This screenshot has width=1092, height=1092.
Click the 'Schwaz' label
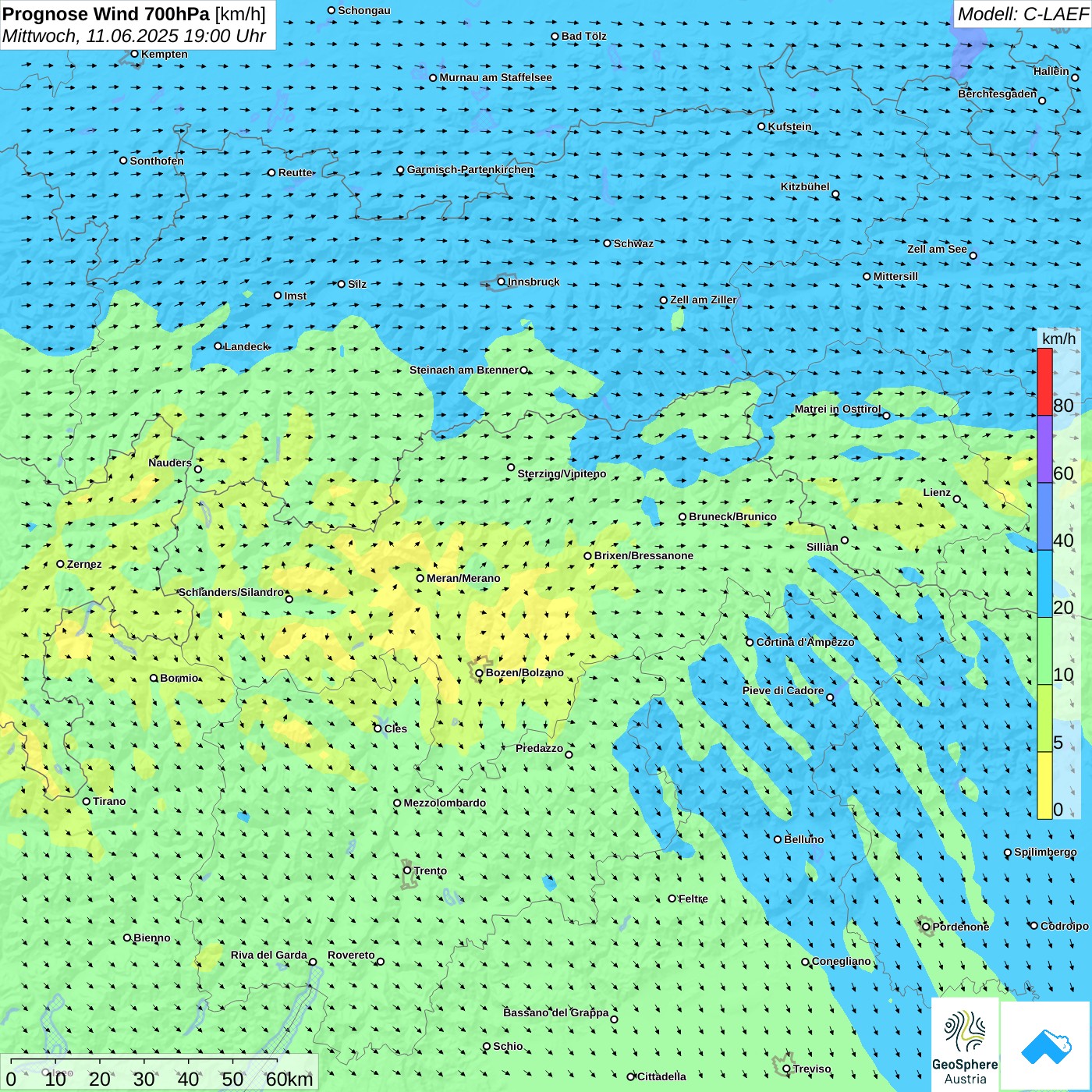point(633,243)
